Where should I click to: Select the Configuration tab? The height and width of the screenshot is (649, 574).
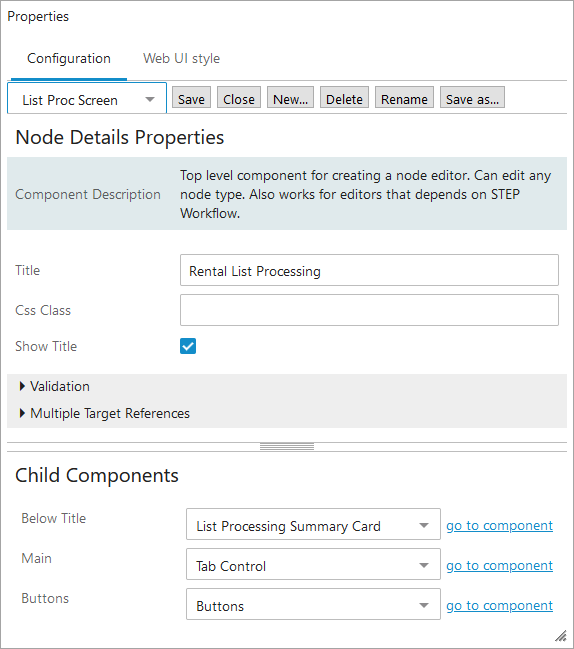tap(69, 58)
